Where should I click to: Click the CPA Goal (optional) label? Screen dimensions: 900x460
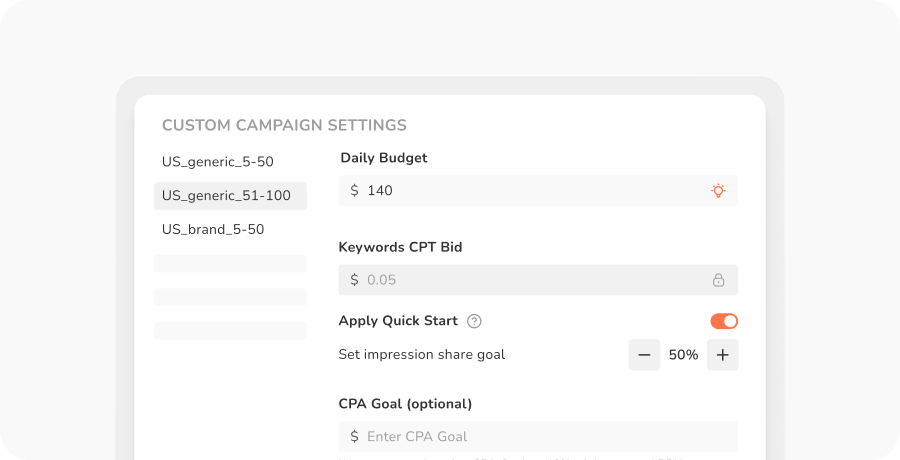pyautogui.click(x=405, y=404)
